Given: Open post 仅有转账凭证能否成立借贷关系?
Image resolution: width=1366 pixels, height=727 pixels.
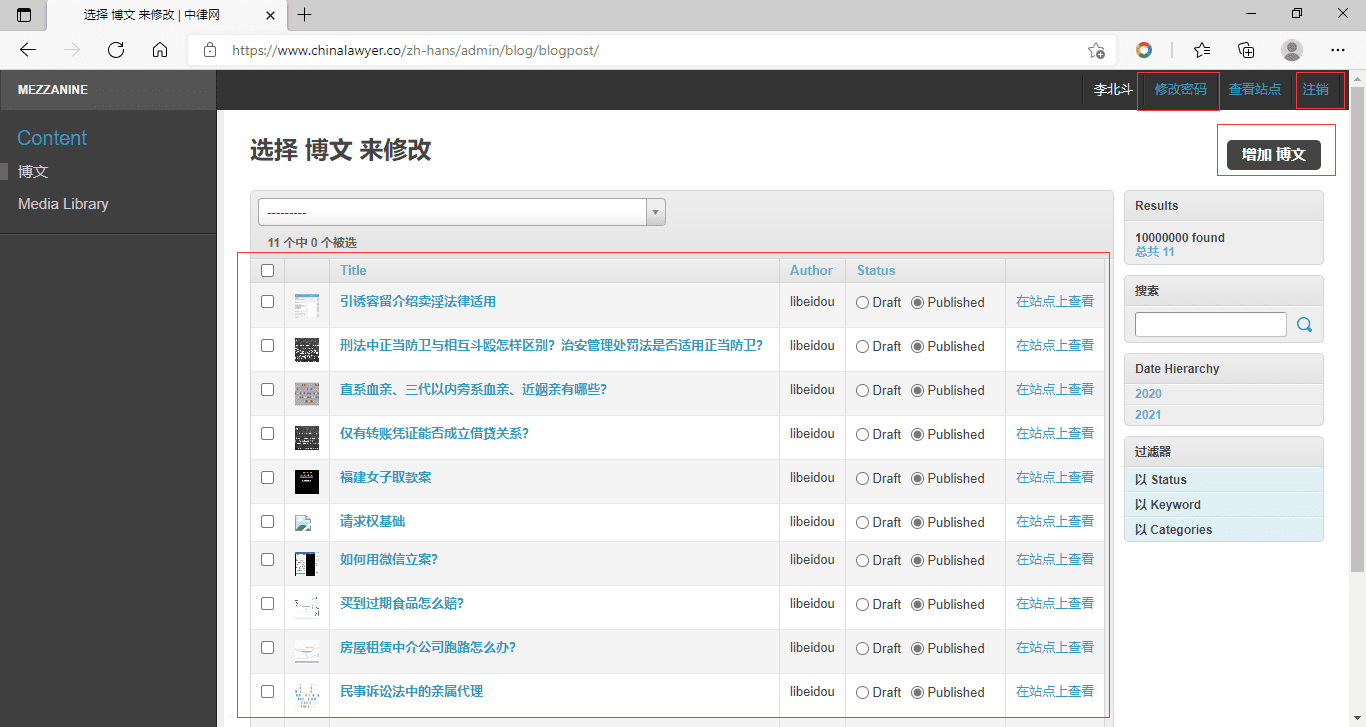Looking at the screenshot, I should tap(434, 433).
